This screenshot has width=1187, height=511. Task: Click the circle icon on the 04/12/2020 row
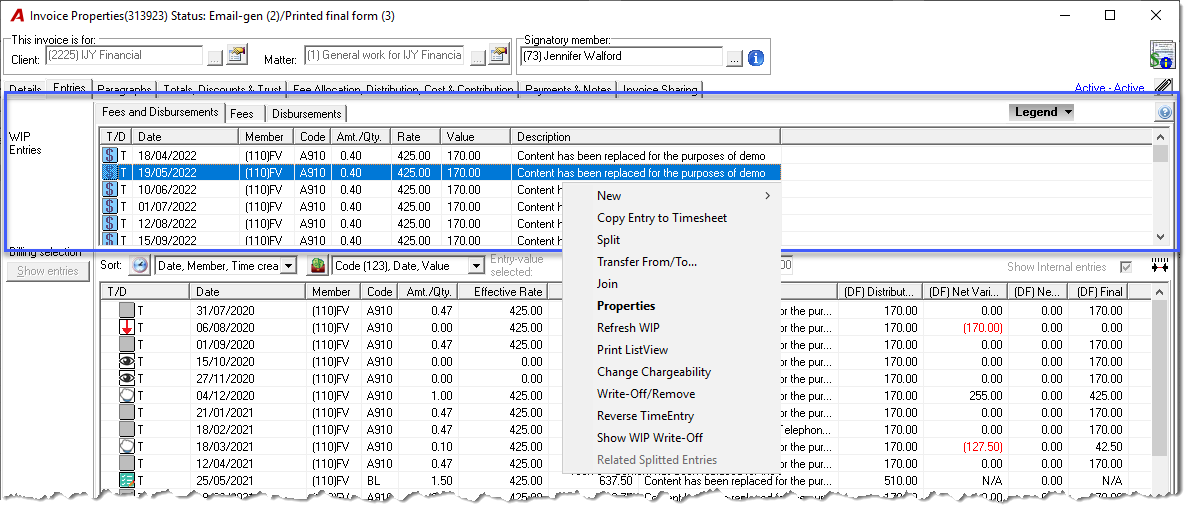click(127, 395)
